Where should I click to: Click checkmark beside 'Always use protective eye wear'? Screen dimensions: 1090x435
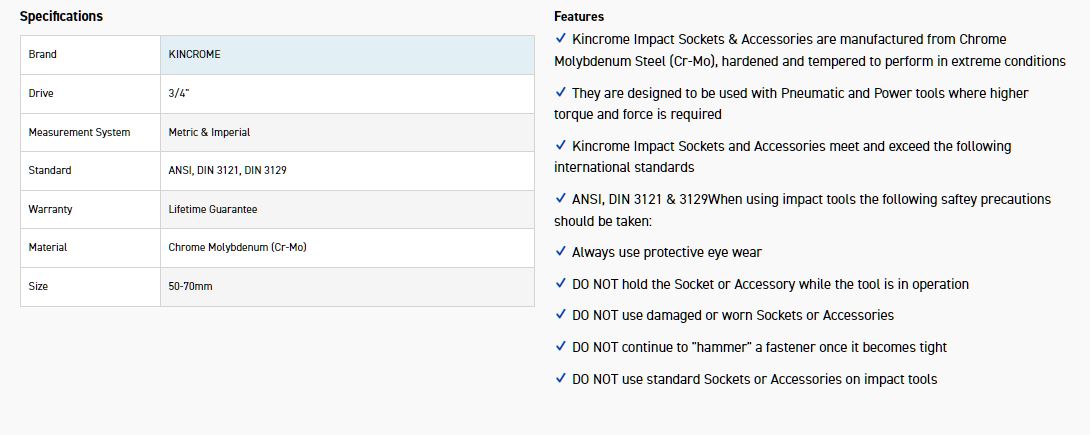(560, 252)
